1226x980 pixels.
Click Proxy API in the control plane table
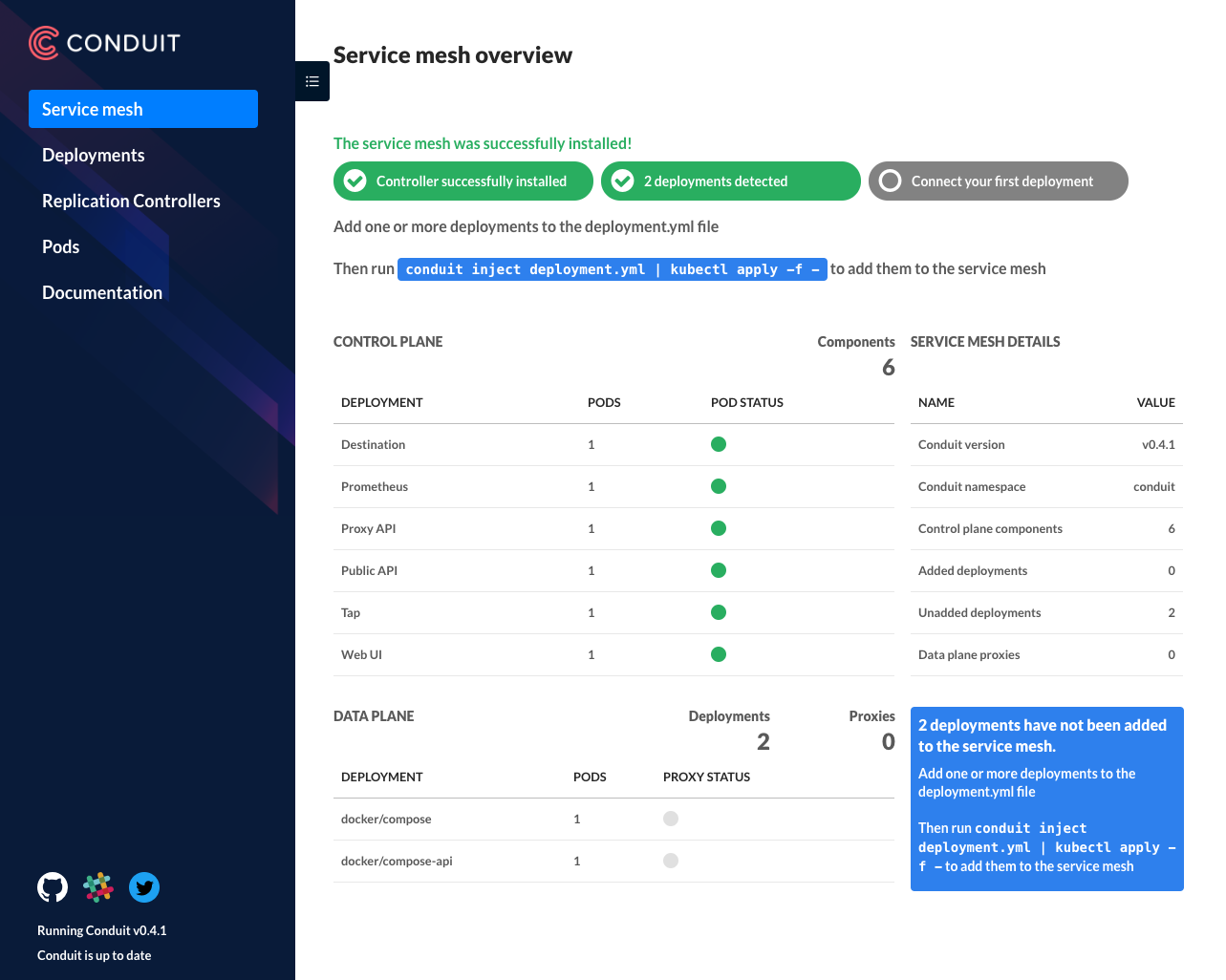click(368, 528)
